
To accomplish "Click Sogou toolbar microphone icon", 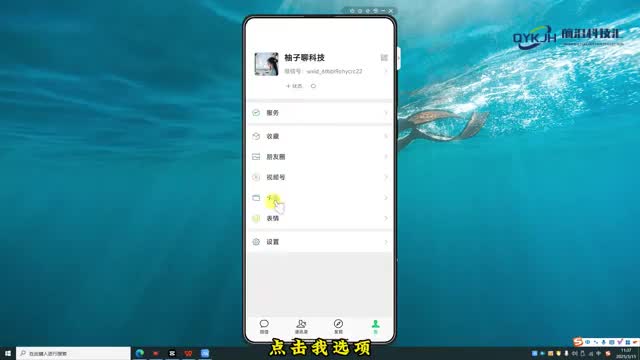I will coord(604,342).
